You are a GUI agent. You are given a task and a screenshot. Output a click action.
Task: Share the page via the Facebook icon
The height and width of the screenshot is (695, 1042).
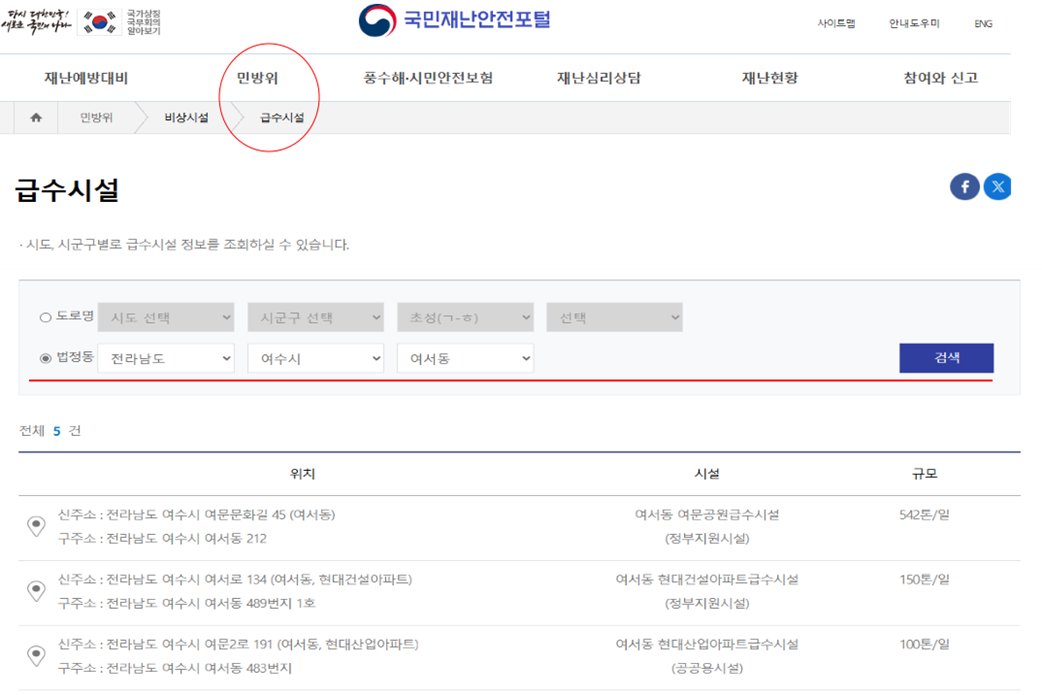tap(964, 186)
